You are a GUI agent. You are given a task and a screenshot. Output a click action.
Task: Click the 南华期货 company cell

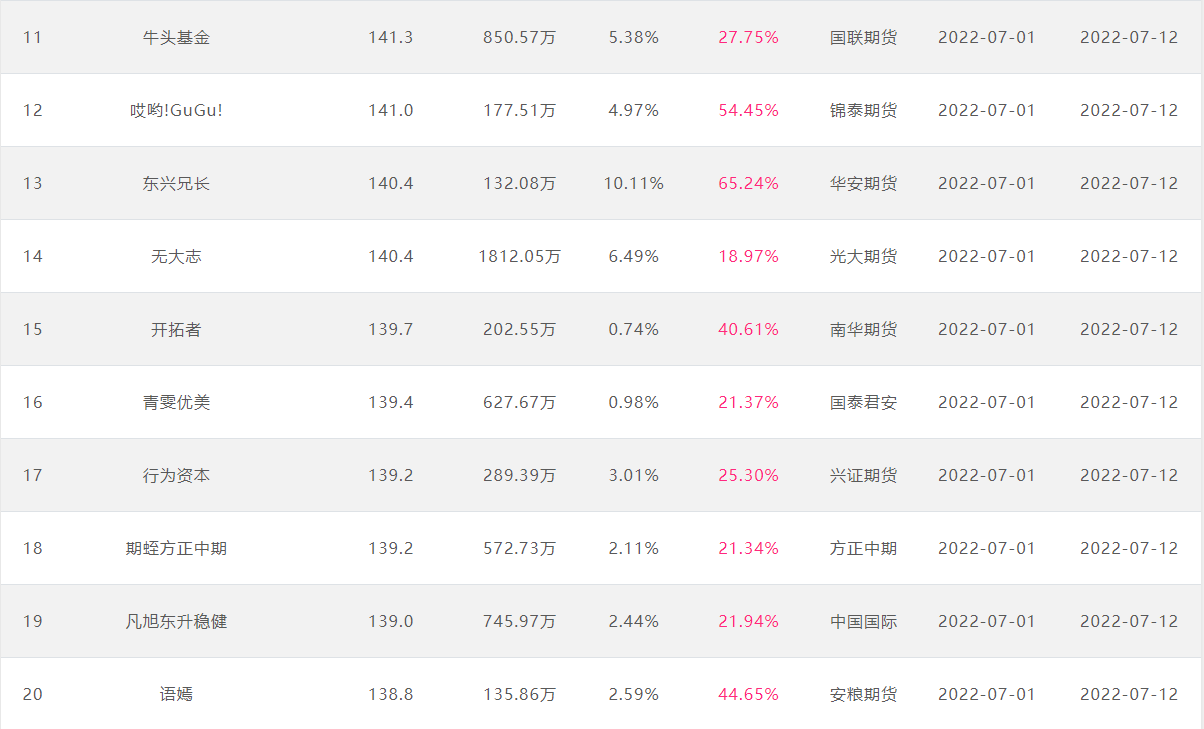click(863, 329)
